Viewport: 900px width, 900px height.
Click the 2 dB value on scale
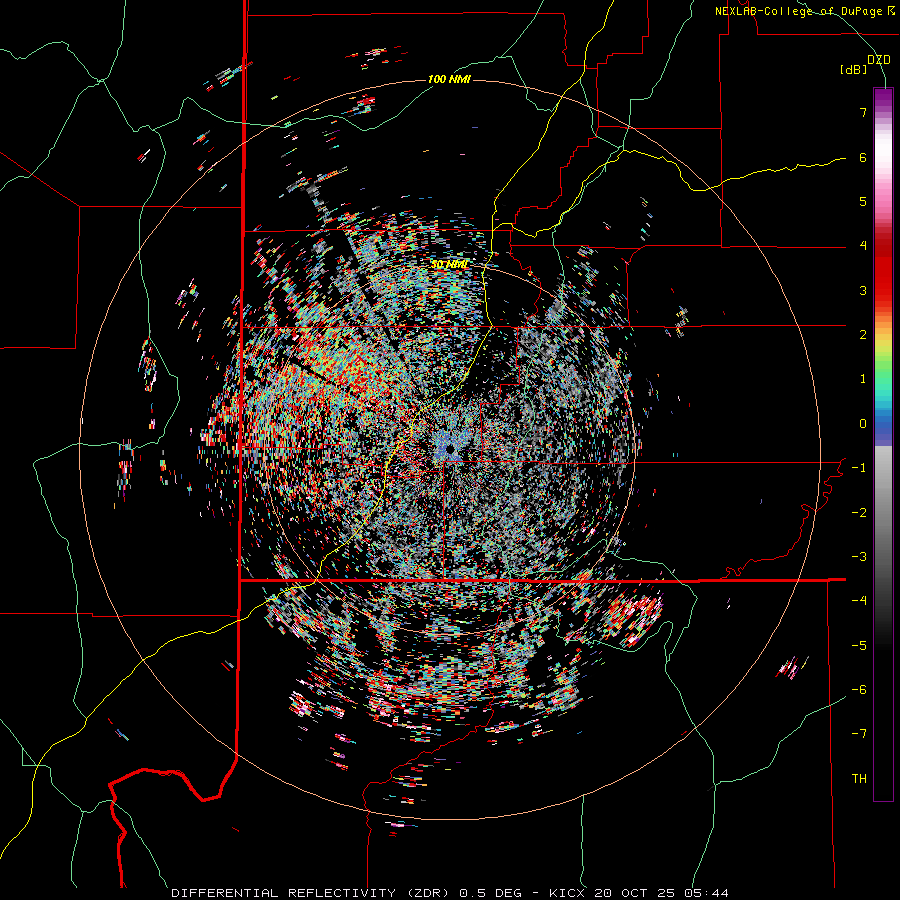863,335
